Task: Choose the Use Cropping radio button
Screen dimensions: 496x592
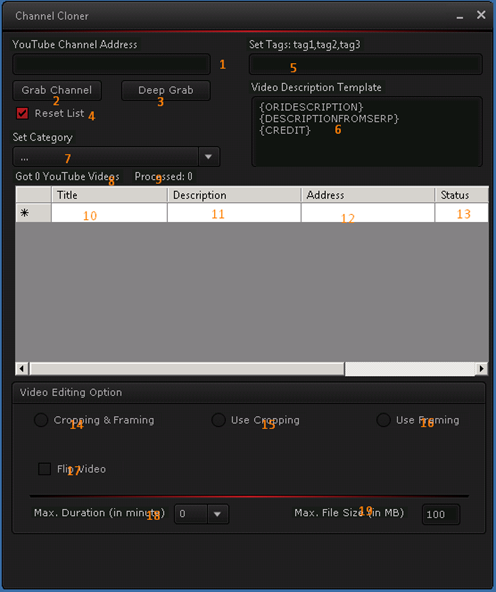Action: click(218, 420)
